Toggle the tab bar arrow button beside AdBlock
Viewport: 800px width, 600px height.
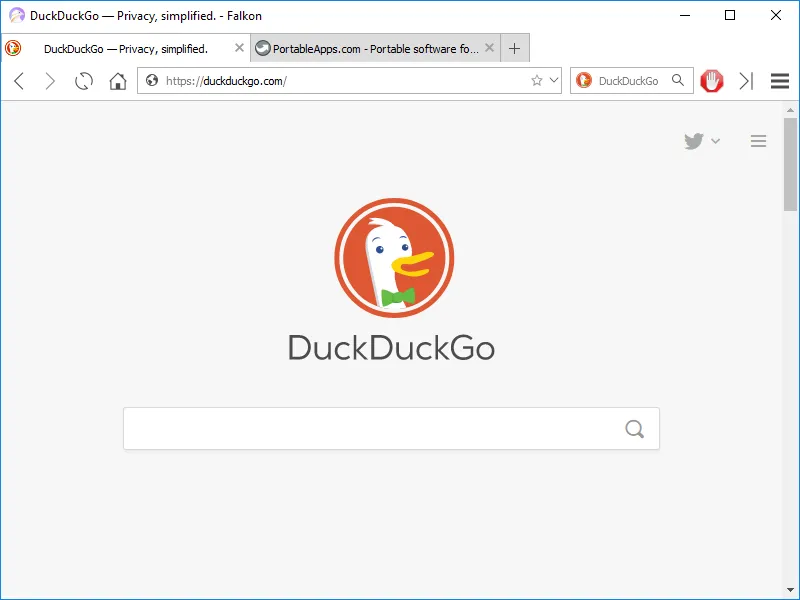click(745, 81)
